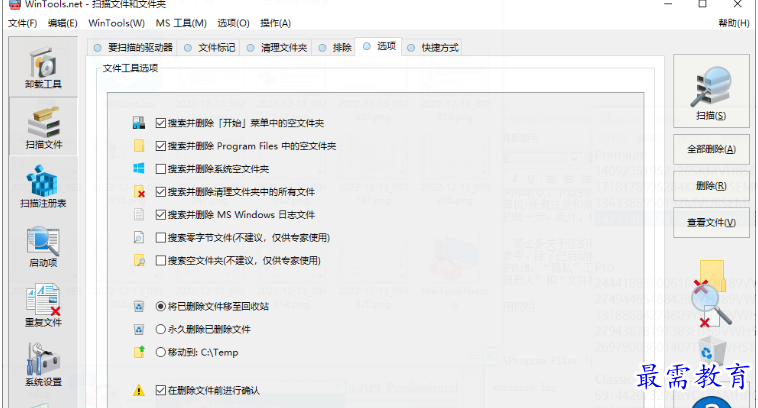The height and width of the screenshot is (408, 758).
Task: Toggle 搜索并删除「开始」菜单中的空文件夹 checkbox
Action: tap(160, 123)
